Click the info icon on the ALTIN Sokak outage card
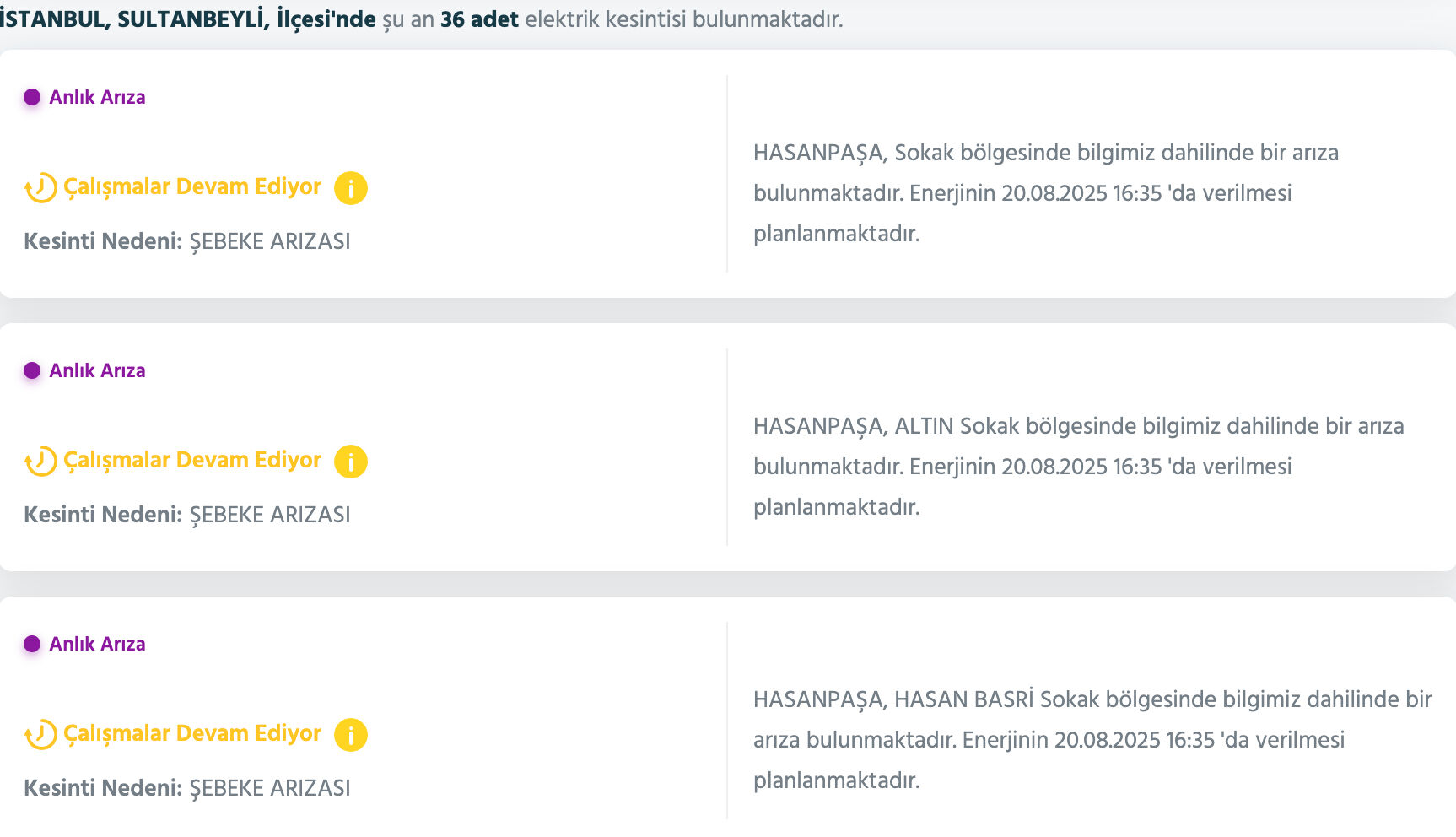 (350, 462)
